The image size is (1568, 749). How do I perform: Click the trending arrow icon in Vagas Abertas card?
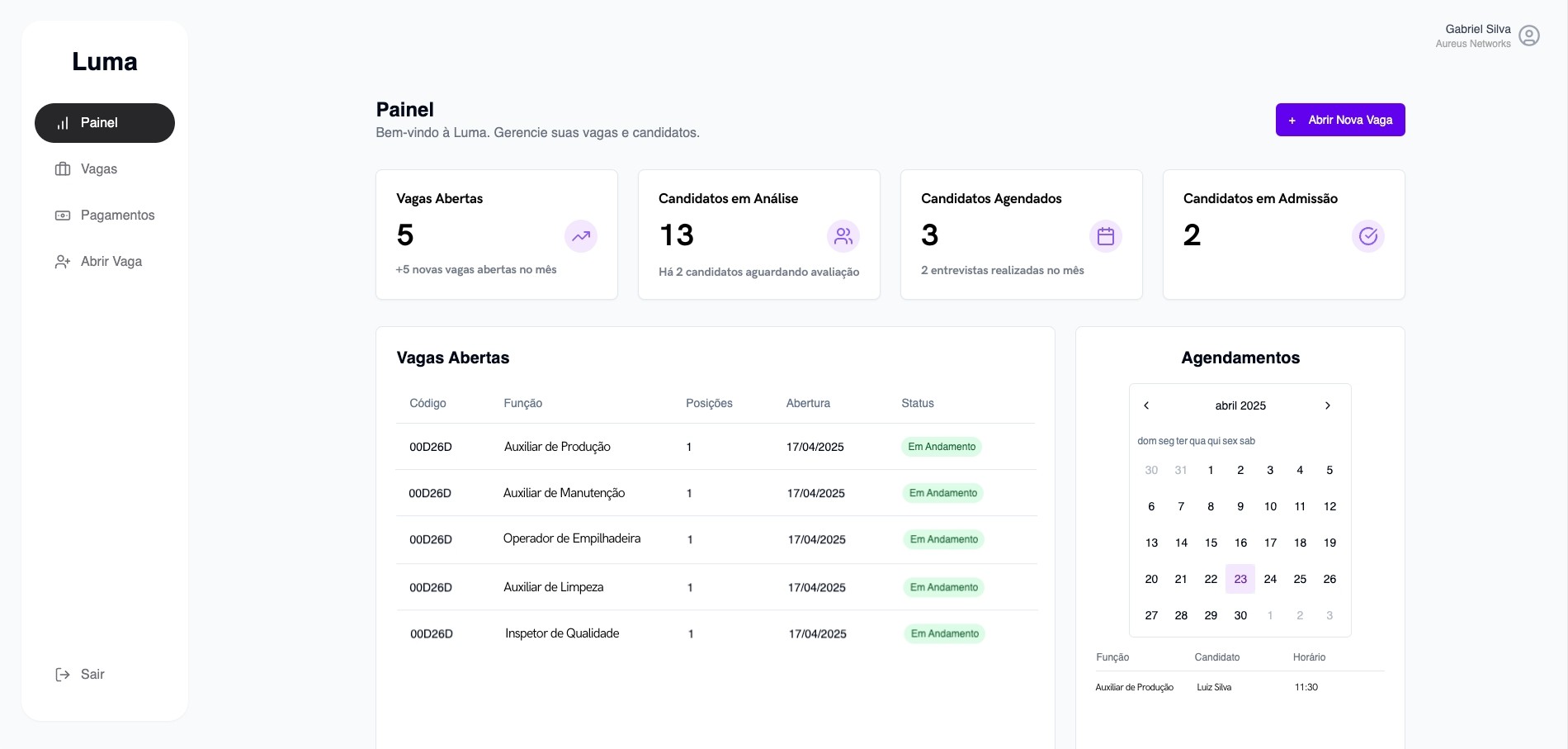(x=581, y=236)
